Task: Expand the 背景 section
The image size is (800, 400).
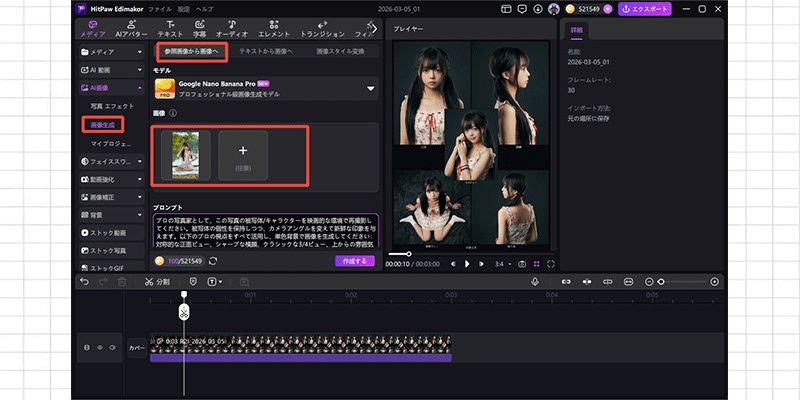Action: click(x=111, y=215)
